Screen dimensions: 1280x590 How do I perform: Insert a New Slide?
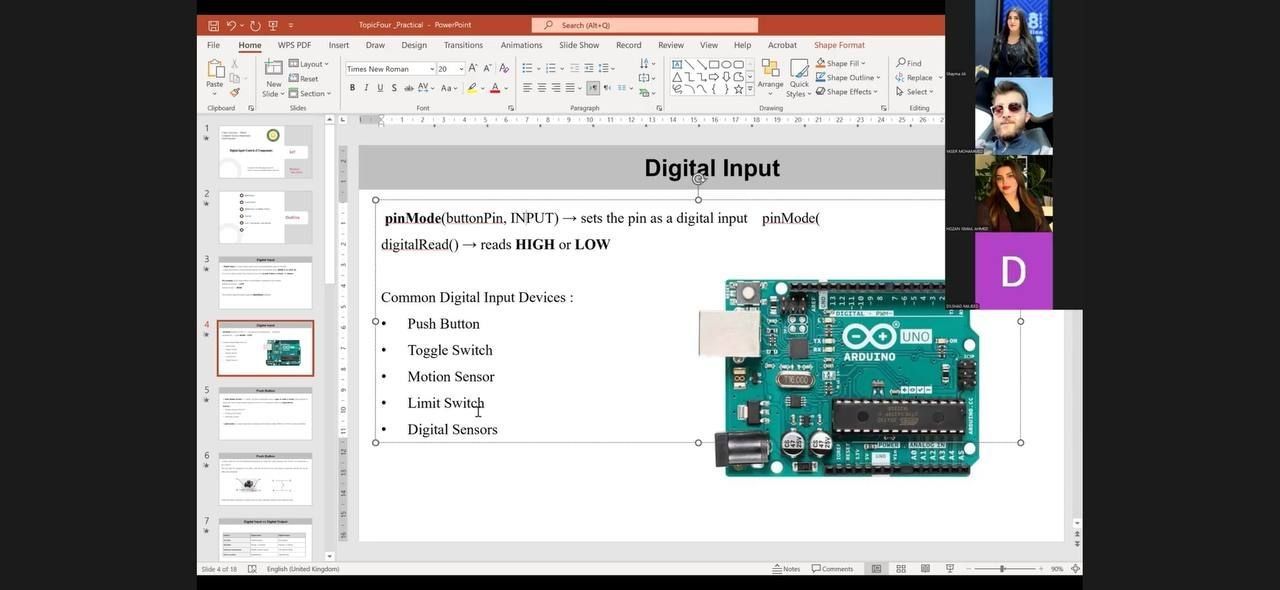273,71
